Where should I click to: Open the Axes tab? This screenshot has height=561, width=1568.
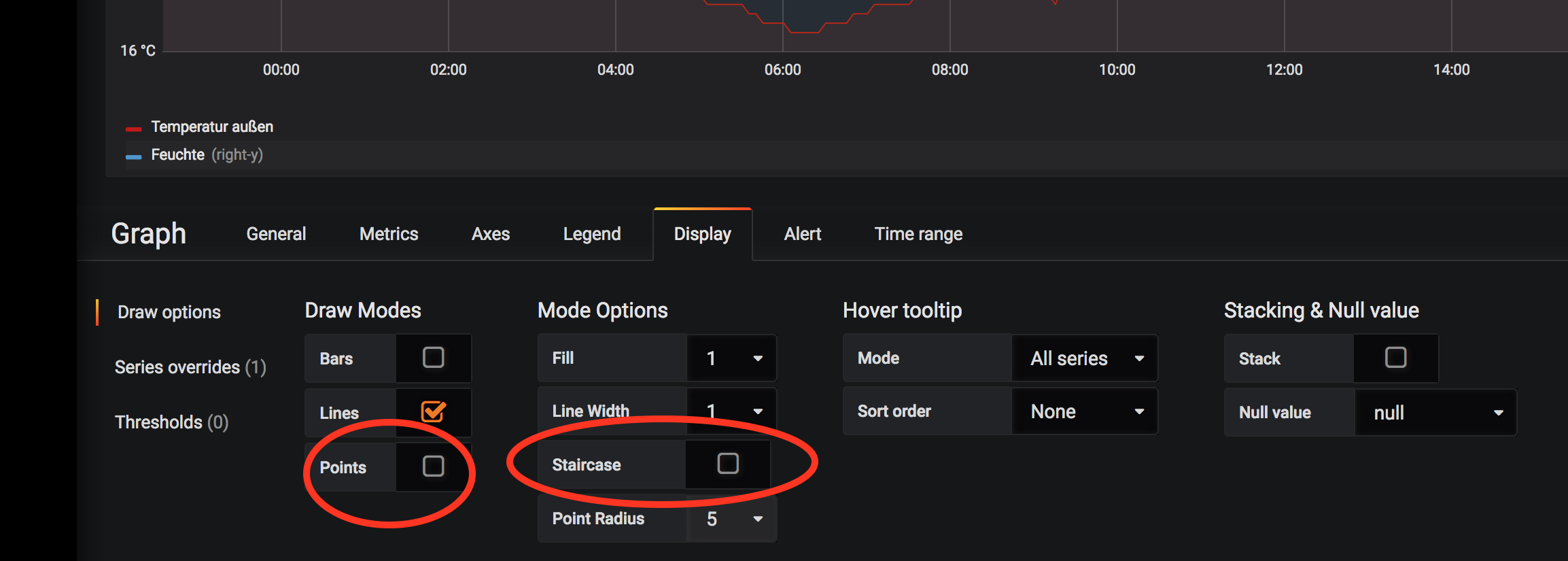pyautogui.click(x=491, y=234)
